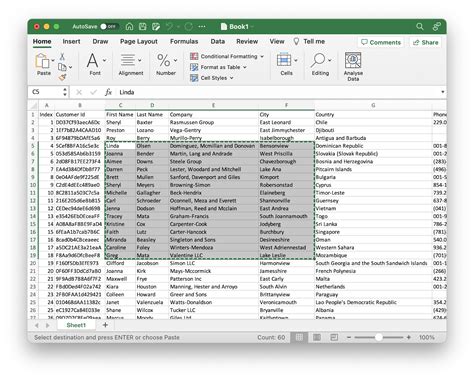Go to previous sheet arrow
Screen dimensions: 474x379
36,325
